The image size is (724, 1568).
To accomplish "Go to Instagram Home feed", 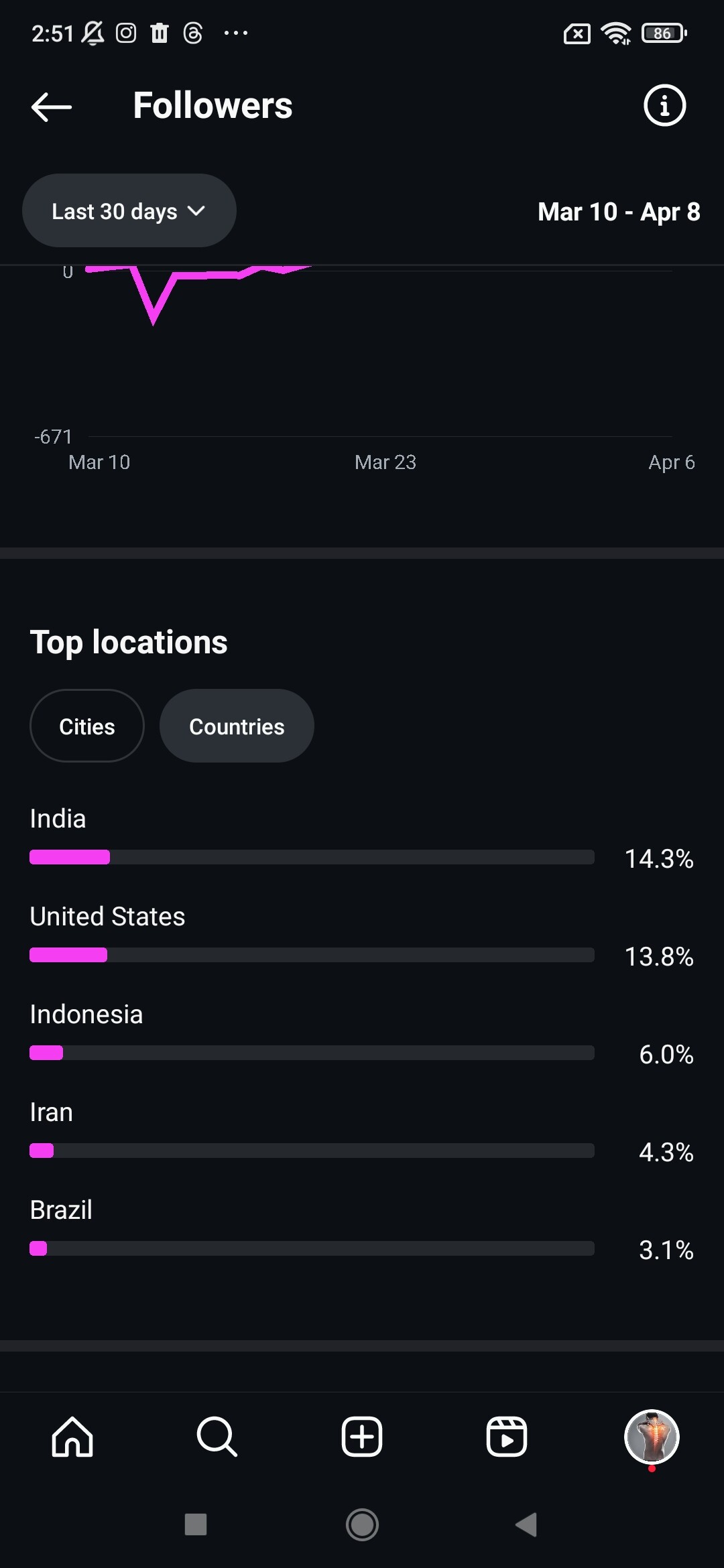I will click(72, 1437).
